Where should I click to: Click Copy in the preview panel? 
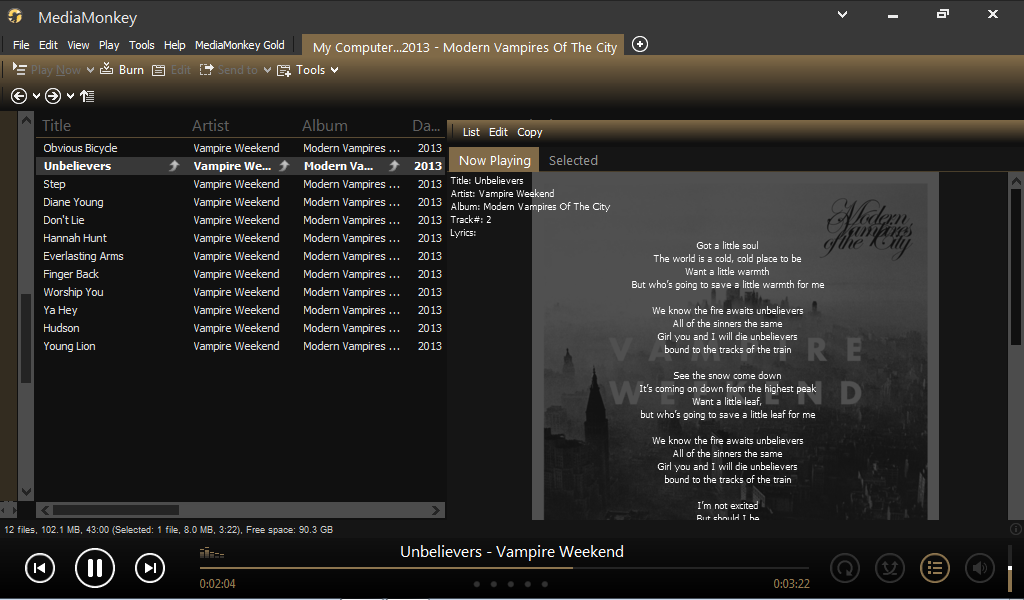(530, 132)
